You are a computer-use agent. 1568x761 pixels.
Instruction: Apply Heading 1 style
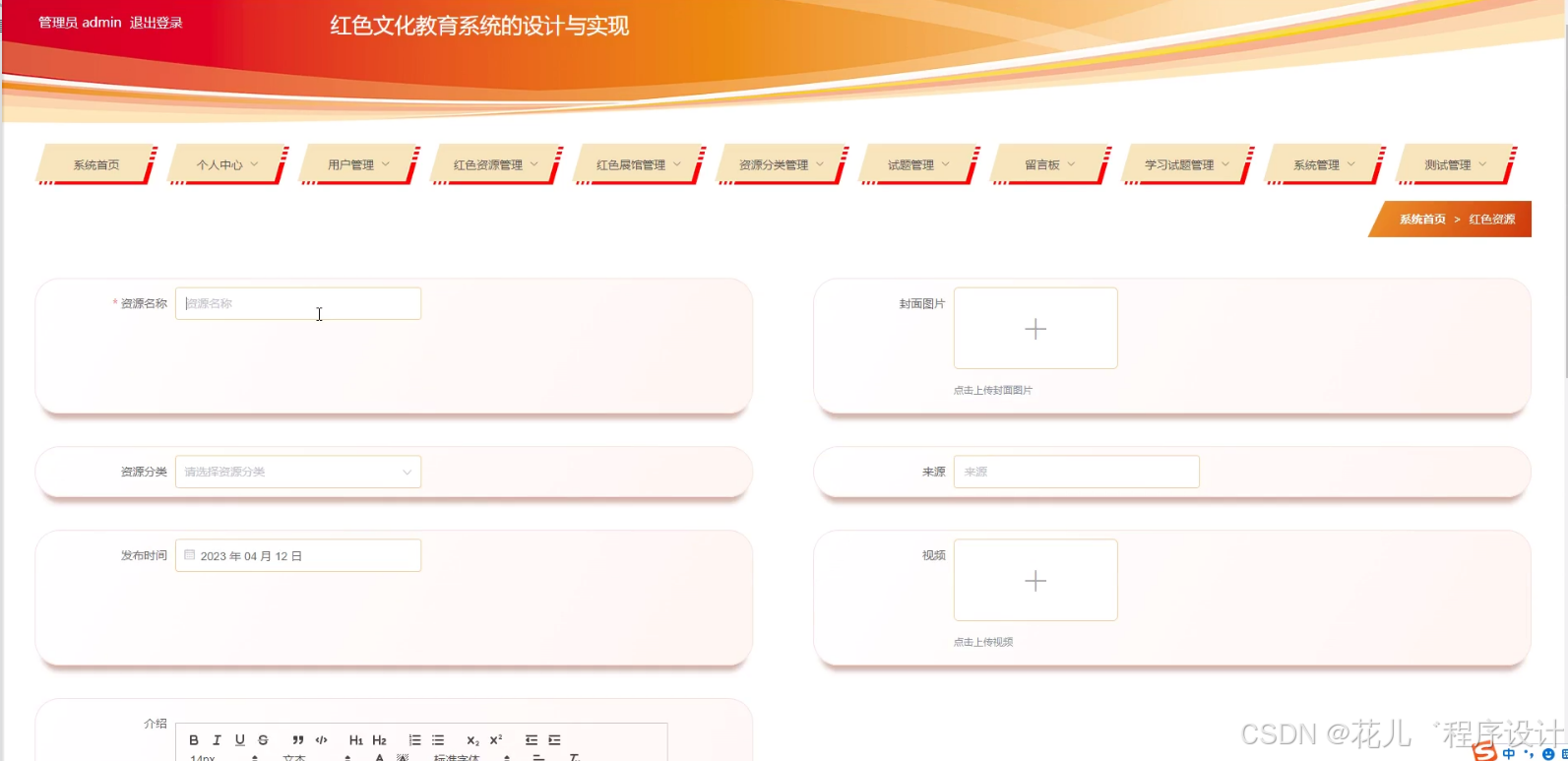coord(356,740)
